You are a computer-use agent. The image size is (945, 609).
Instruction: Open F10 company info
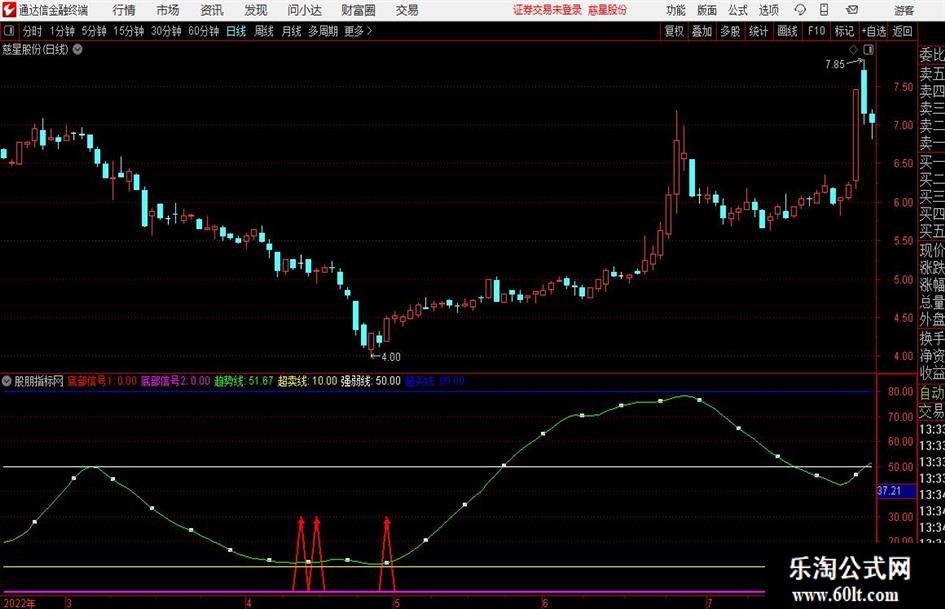coord(816,31)
